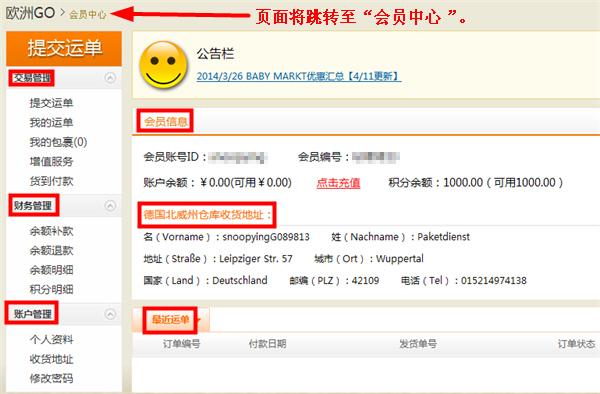Click the 欧洲GO breadcrumb logo
Screen dimensions: 600x394
point(30,13)
